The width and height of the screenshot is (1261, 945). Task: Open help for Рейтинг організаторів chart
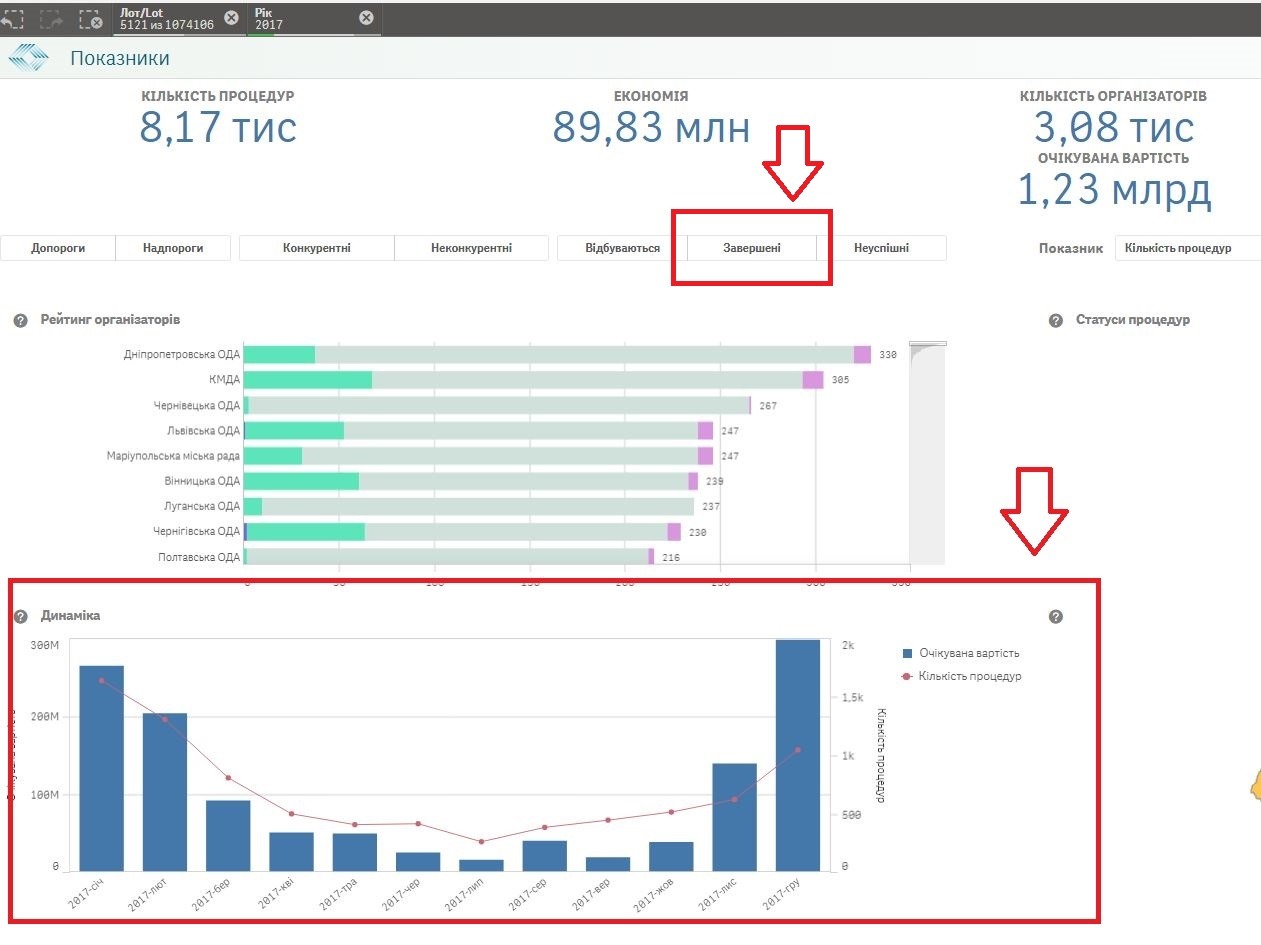click(x=20, y=320)
